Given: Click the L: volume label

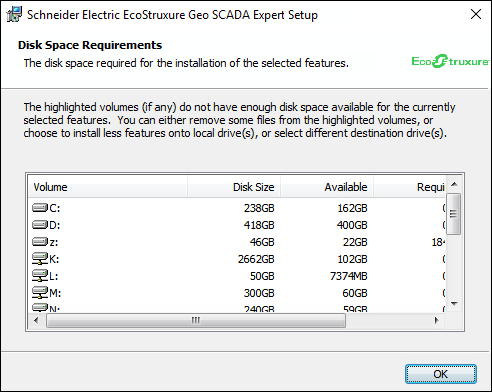Looking at the screenshot, I should (x=53, y=276).
